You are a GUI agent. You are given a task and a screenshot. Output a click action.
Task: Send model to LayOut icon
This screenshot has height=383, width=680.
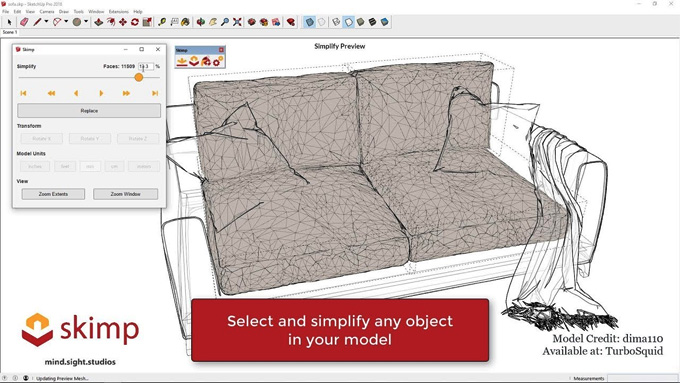[x=276, y=22]
